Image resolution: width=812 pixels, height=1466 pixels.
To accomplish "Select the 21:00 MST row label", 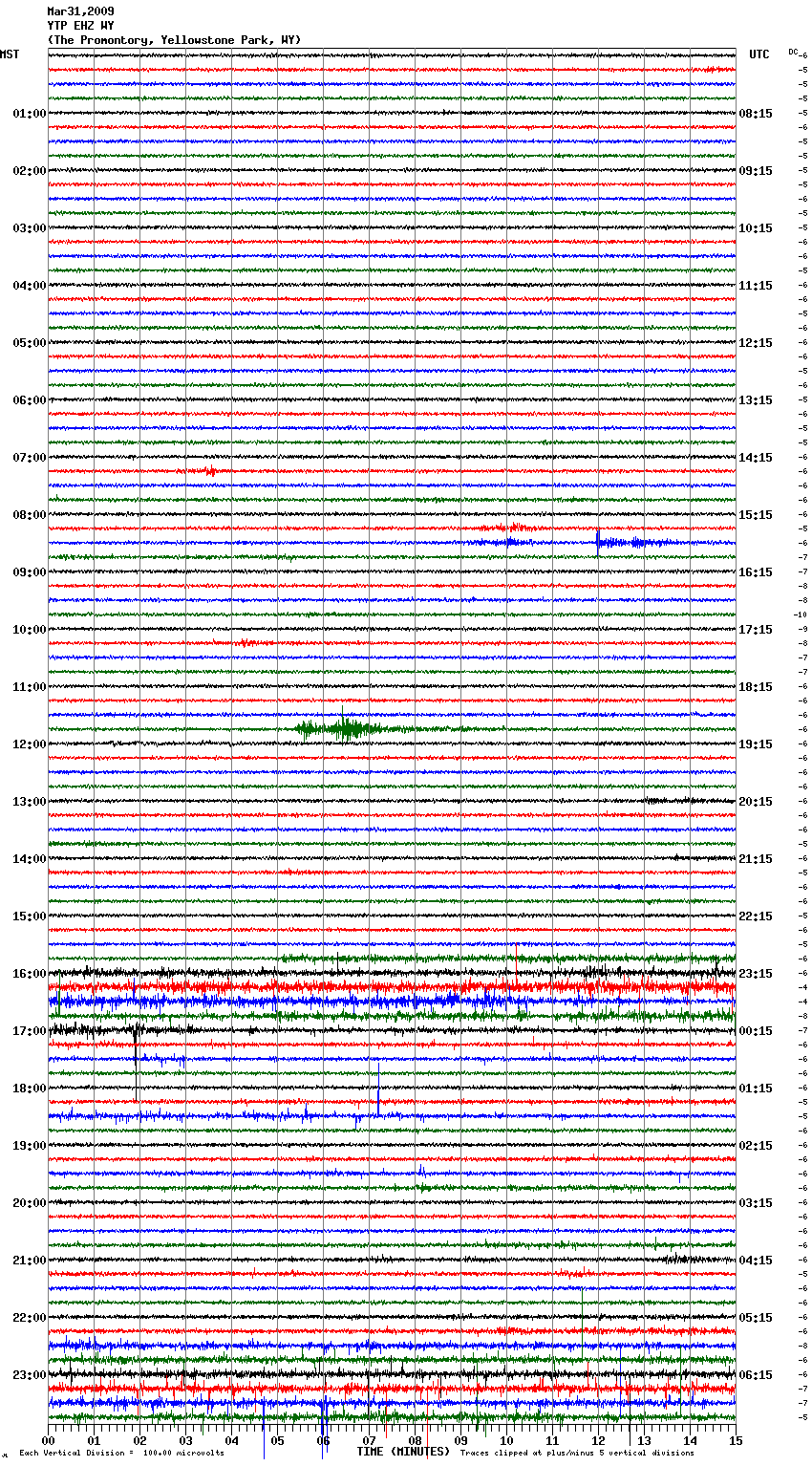I will 30,1261.
